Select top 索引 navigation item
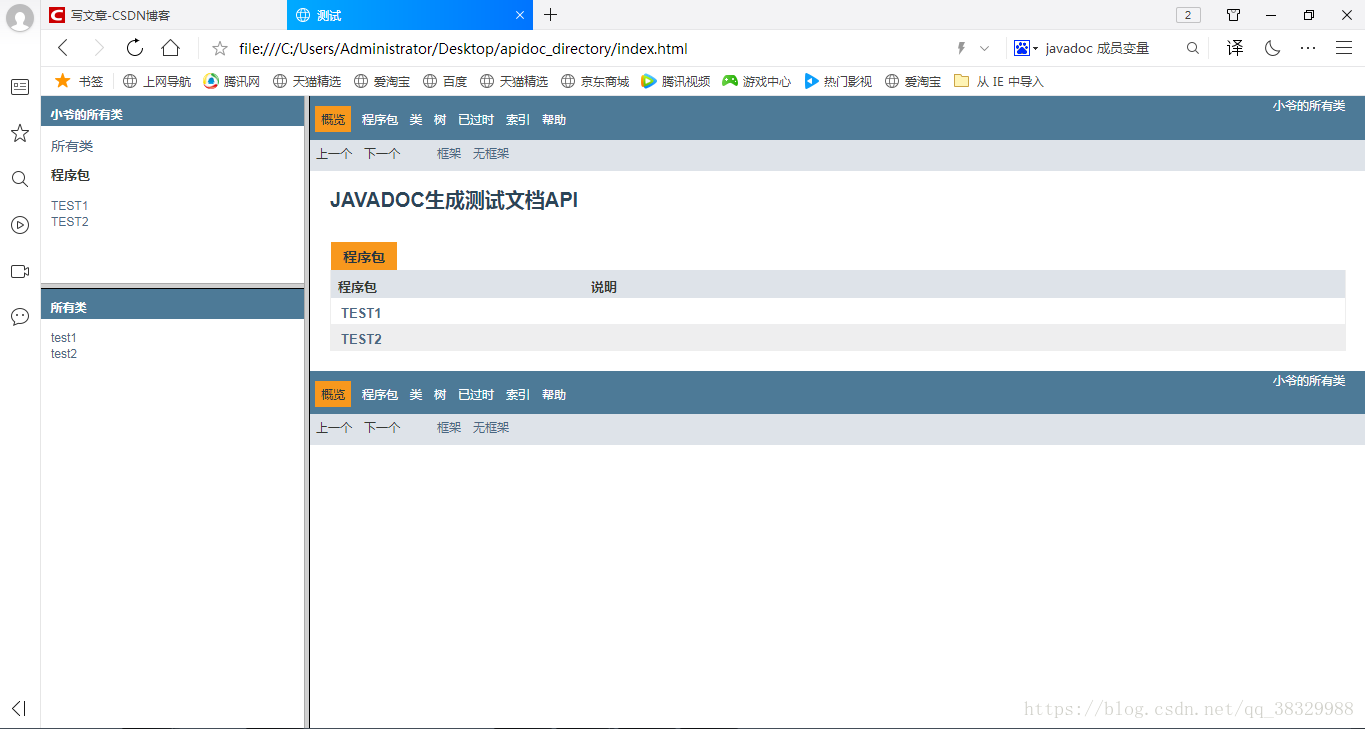The width and height of the screenshot is (1365, 729). [518, 120]
